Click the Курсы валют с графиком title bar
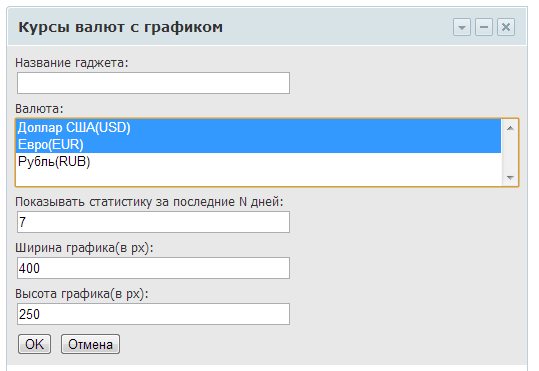This screenshot has height=371, width=539. pyautogui.click(x=227, y=27)
